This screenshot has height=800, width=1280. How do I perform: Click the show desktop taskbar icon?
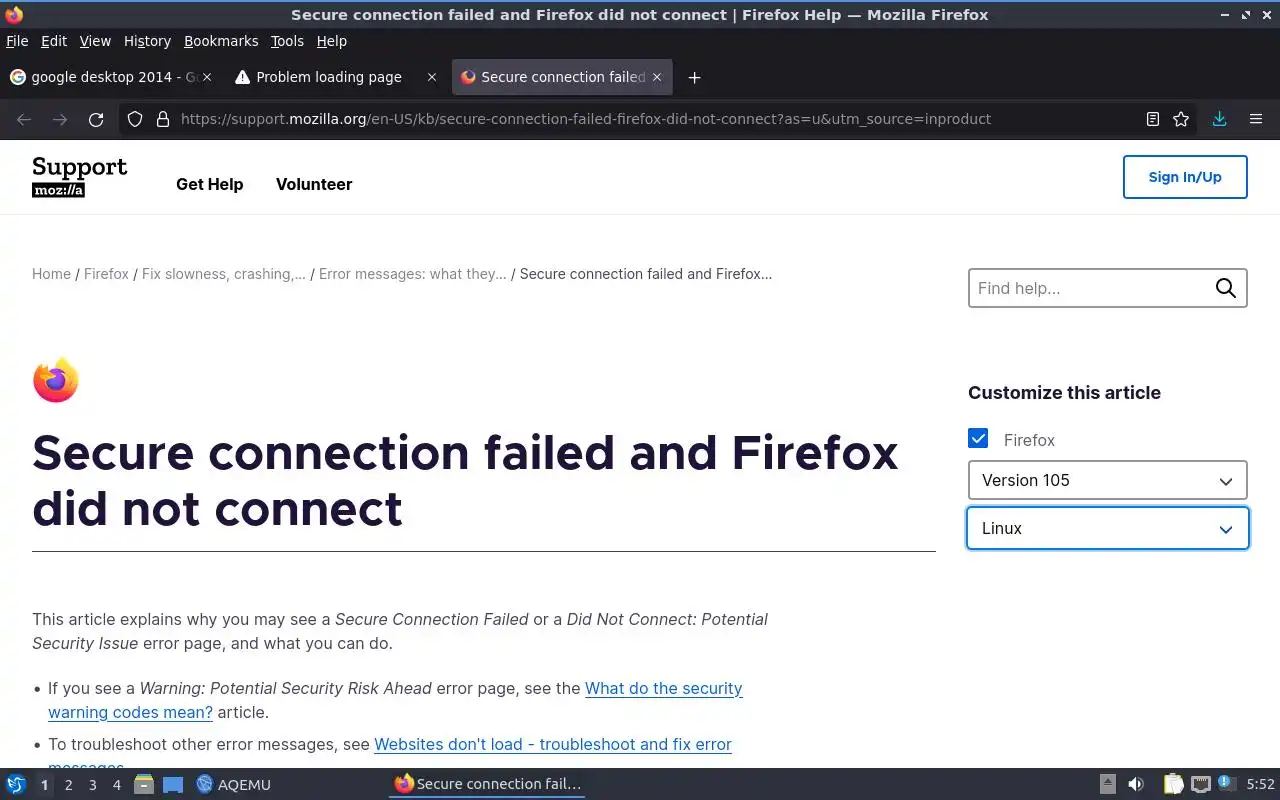[x=173, y=785]
